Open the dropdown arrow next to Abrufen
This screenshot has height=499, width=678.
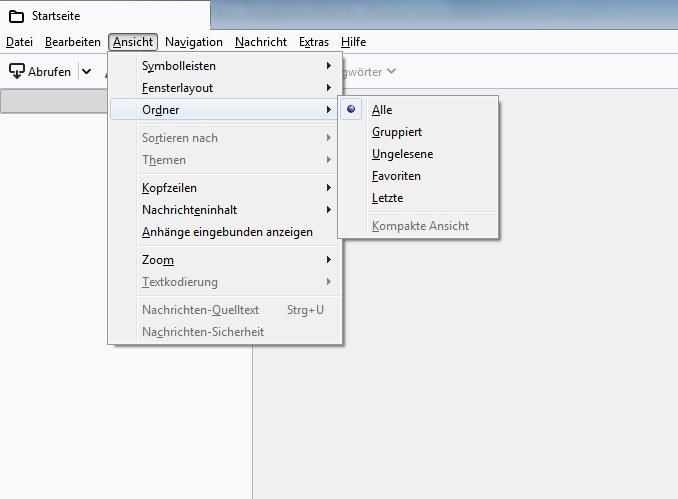coord(87,72)
